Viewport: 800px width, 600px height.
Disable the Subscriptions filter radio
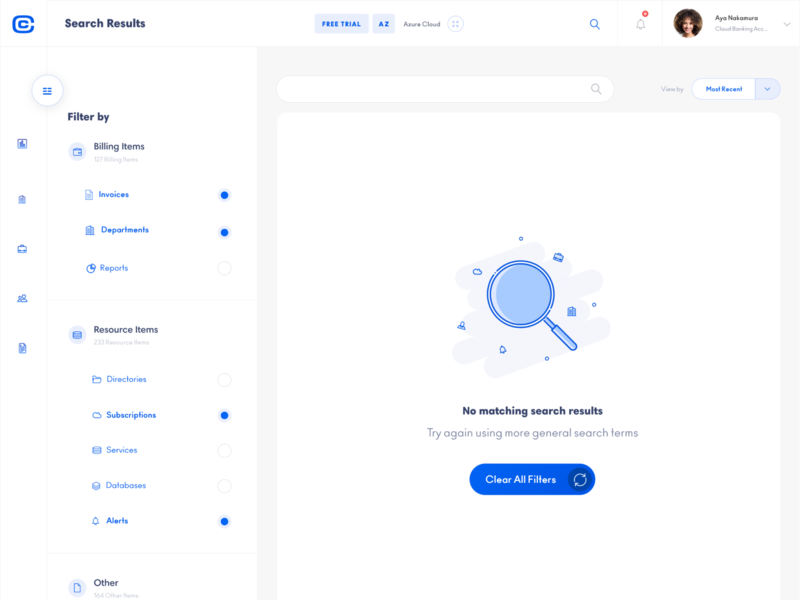click(x=224, y=415)
